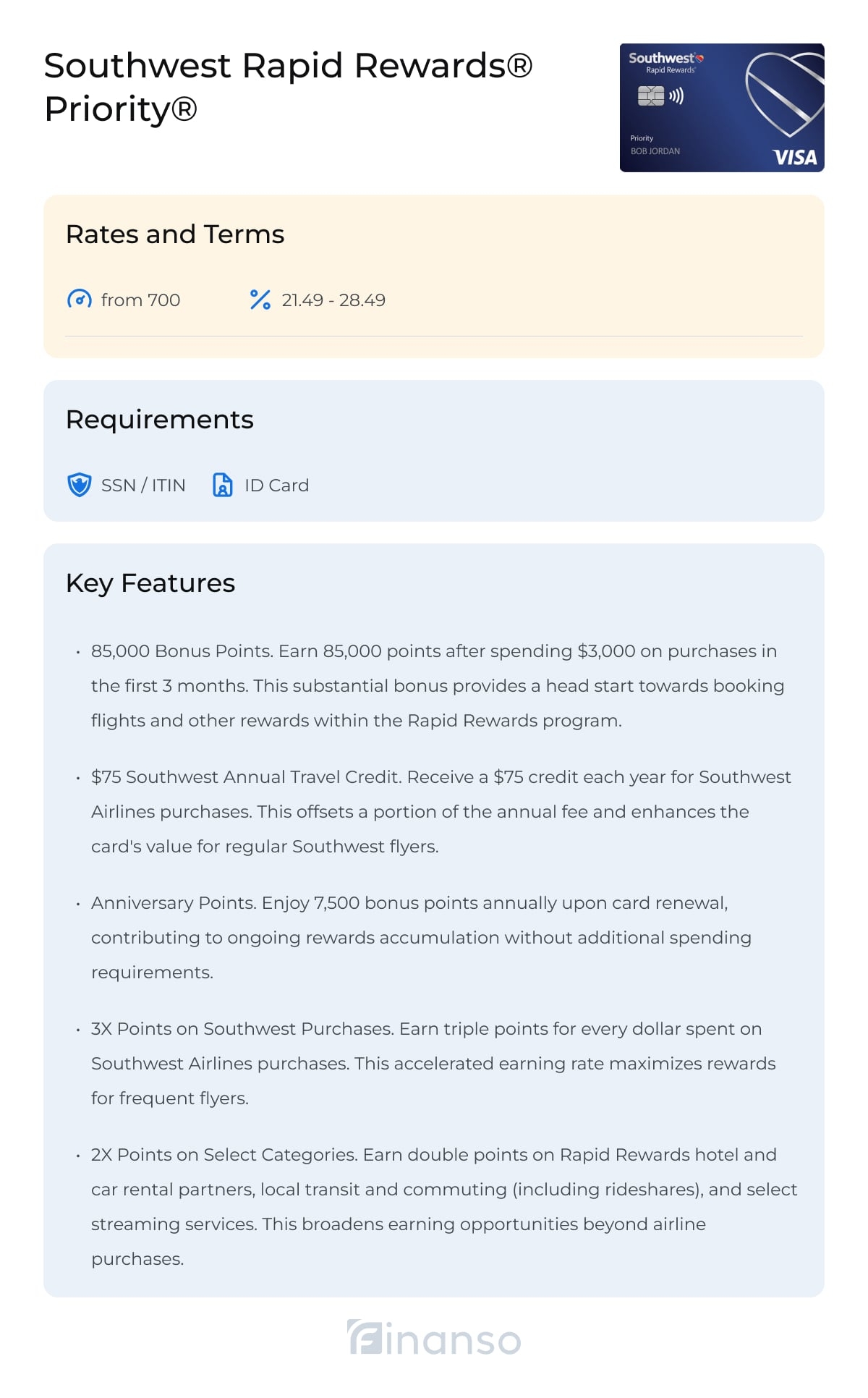Click the credit score gauge icon
The image size is (868, 1398).
[79, 300]
